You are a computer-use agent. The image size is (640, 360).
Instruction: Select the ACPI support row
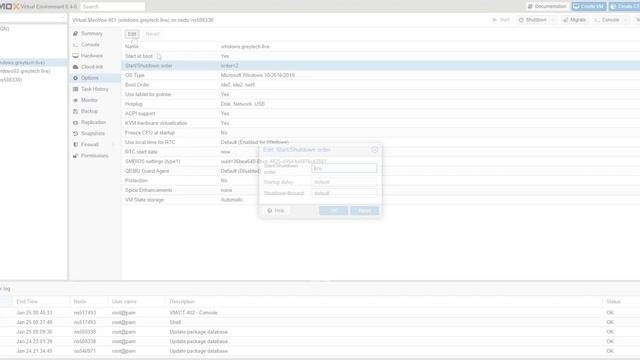pyautogui.click(x=380, y=113)
